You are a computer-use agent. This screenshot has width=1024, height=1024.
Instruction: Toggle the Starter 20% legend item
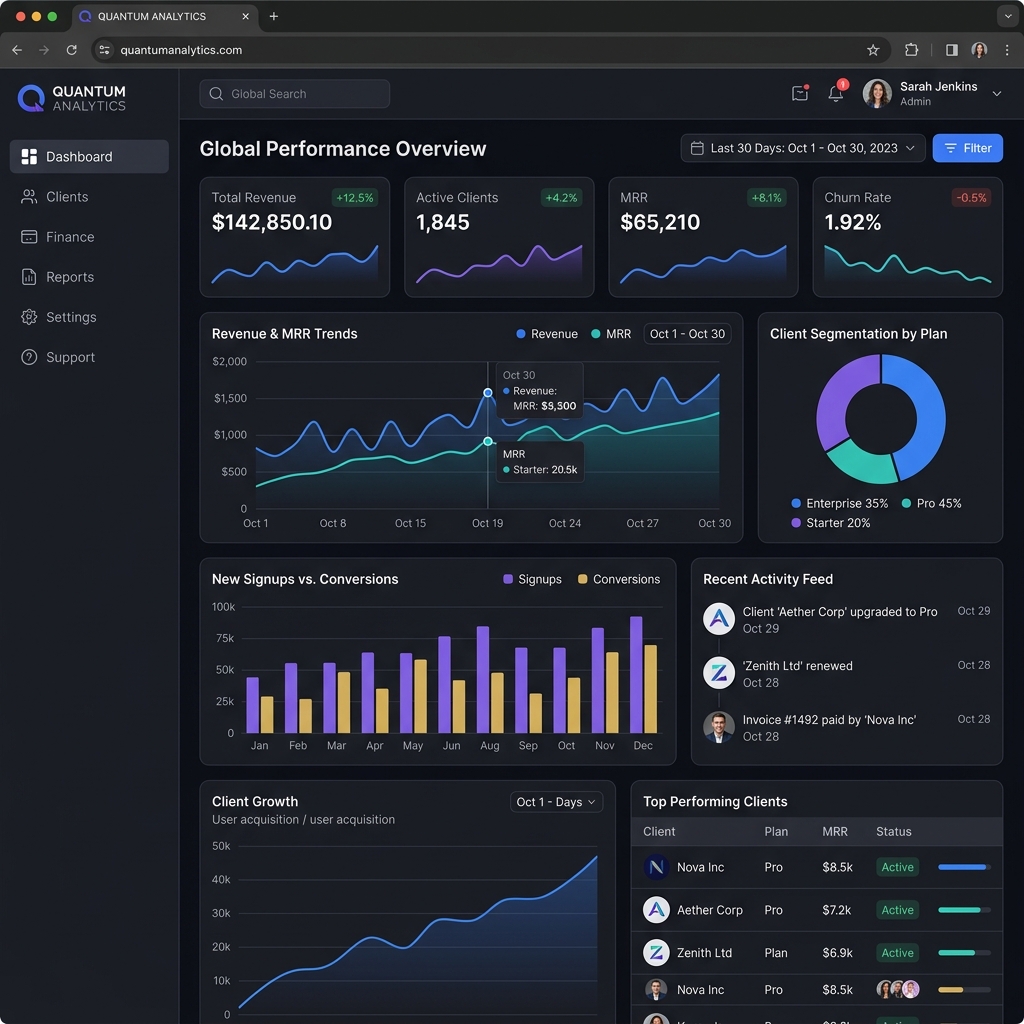click(831, 523)
